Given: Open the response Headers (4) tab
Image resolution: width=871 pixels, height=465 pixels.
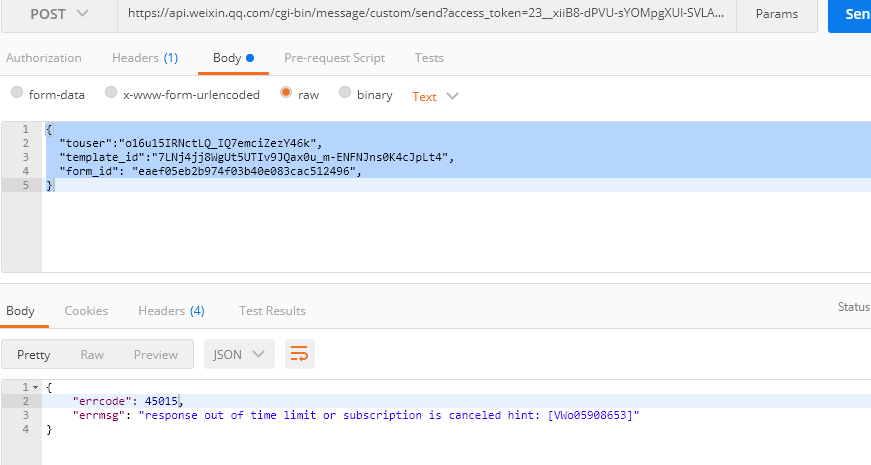Looking at the screenshot, I should pos(171,311).
